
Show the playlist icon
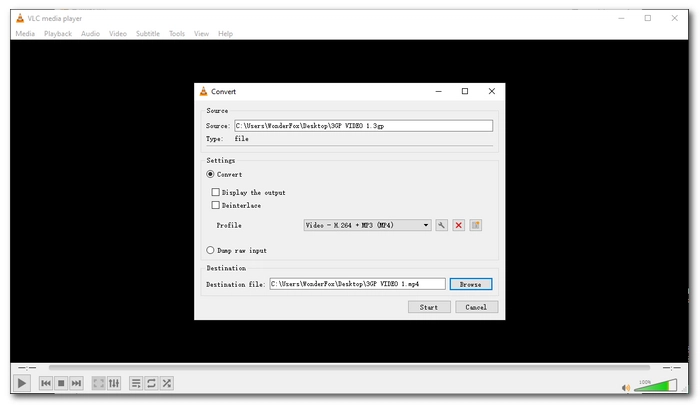(136, 383)
